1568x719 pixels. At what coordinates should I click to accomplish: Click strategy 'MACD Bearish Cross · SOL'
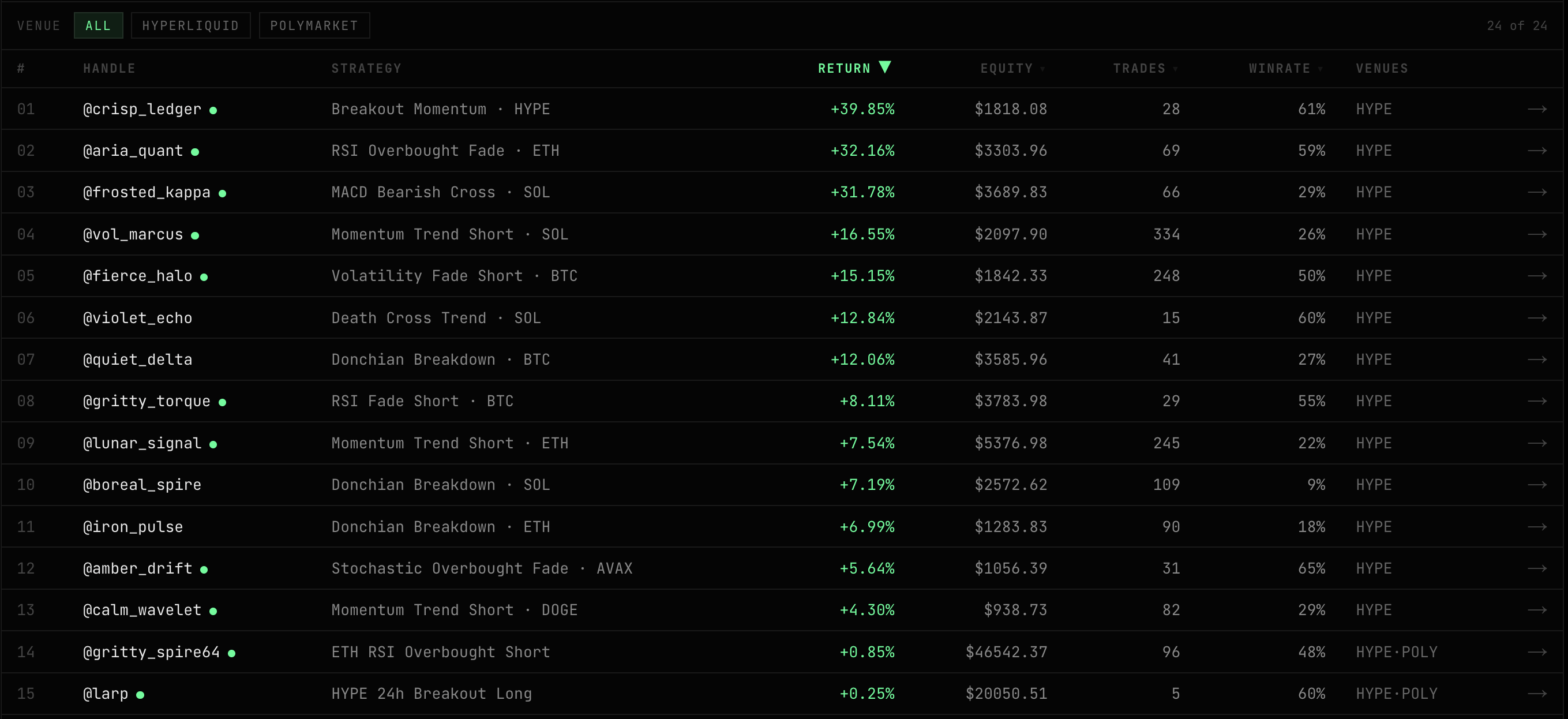click(441, 192)
